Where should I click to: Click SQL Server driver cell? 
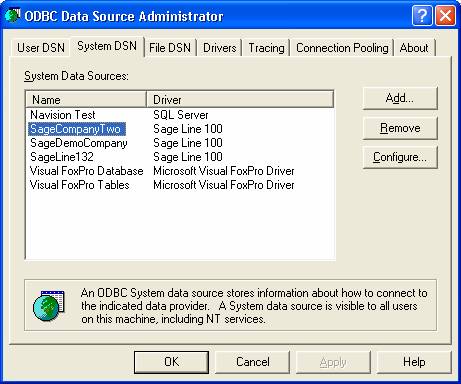181,115
